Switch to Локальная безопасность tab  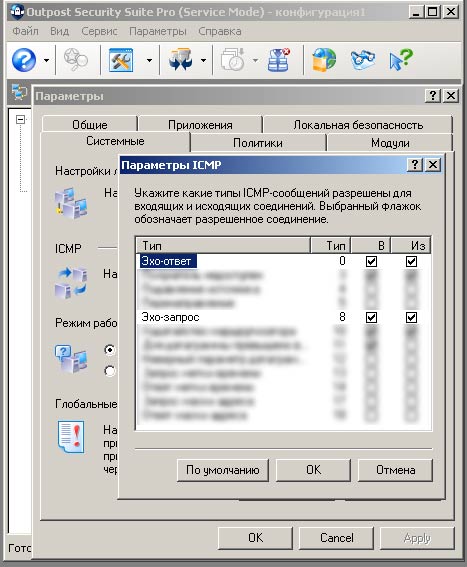[x=358, y=125]
